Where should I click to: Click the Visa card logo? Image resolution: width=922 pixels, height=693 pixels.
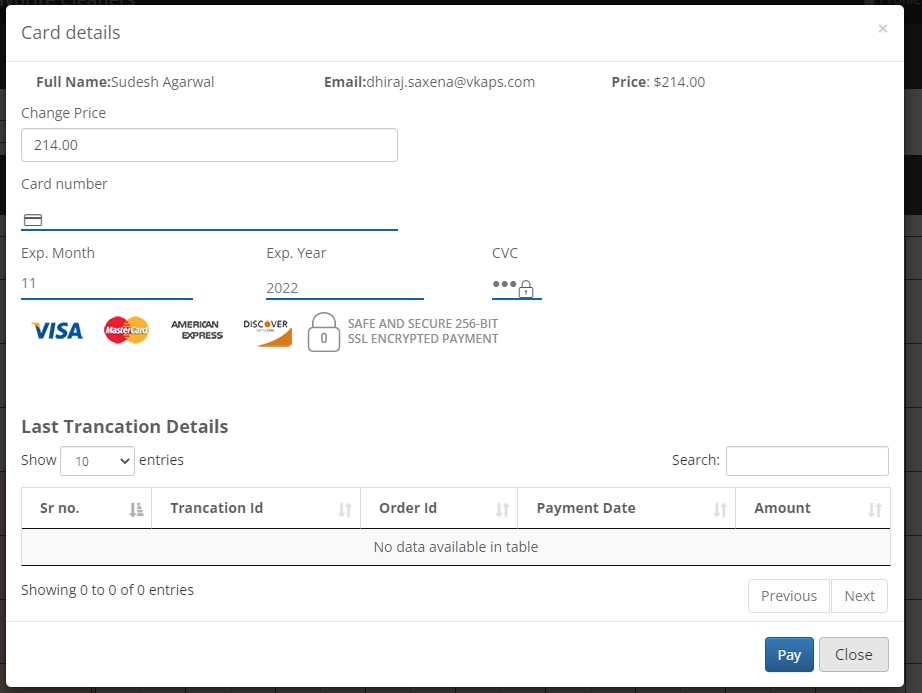(57, 331)
